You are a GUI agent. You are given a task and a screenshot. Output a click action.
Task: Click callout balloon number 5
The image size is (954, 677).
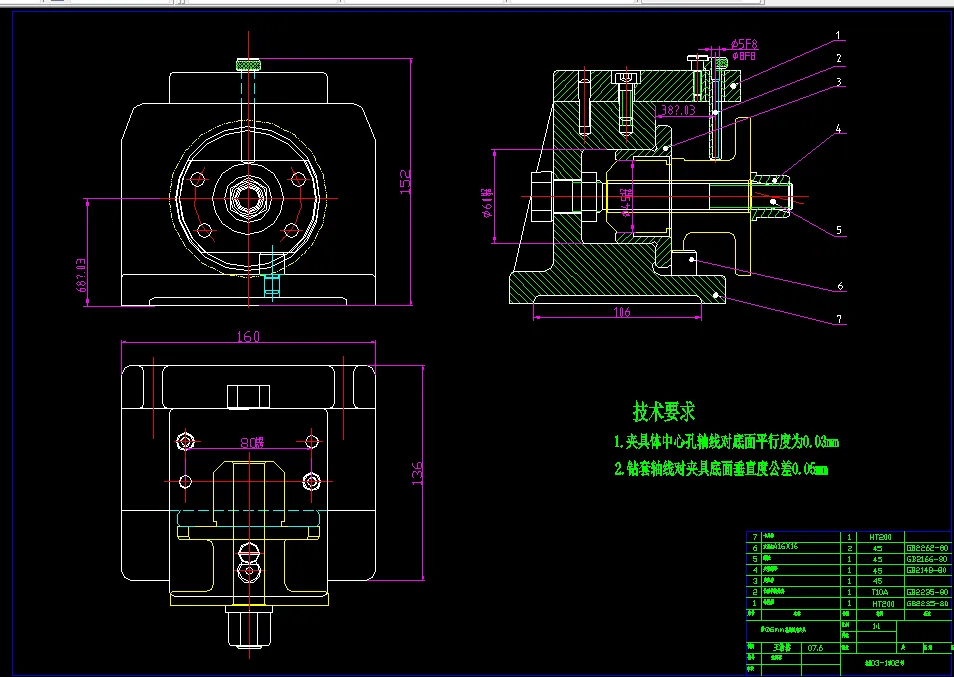[839, 230]
